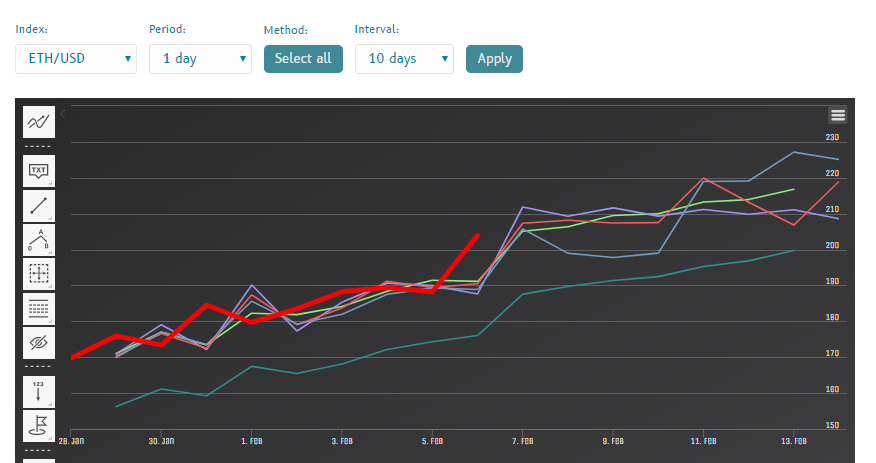
Task: Click the Select all method button
Action: point(303,59)
